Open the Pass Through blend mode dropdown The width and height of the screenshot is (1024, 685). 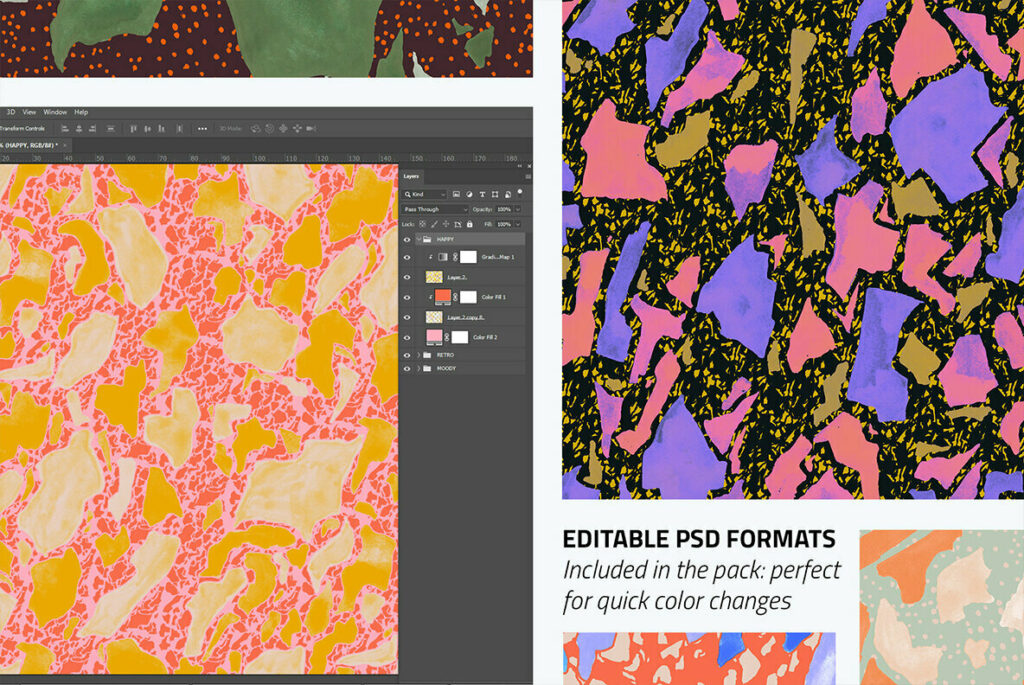(435, 209)
